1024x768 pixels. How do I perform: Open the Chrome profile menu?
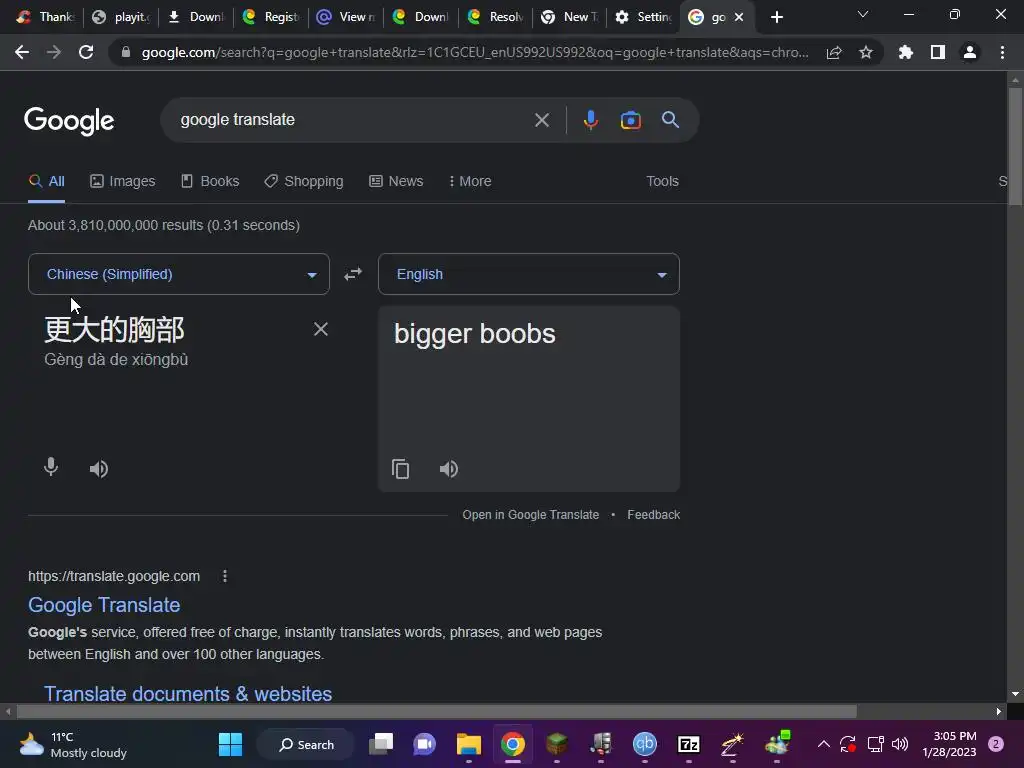[x=970, y=52]
